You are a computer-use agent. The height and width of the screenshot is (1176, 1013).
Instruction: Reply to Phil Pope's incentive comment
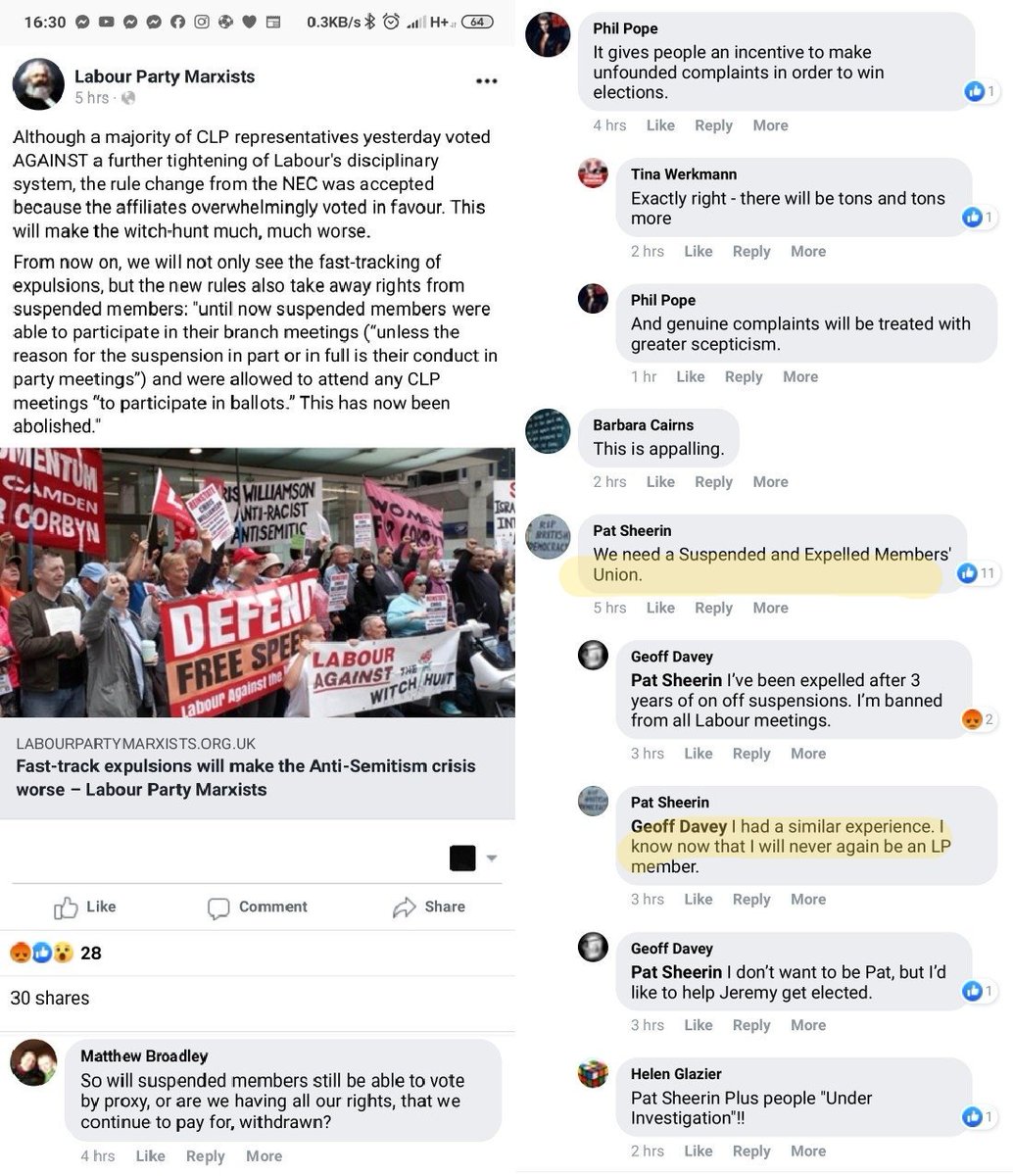(x=713, y=125)
